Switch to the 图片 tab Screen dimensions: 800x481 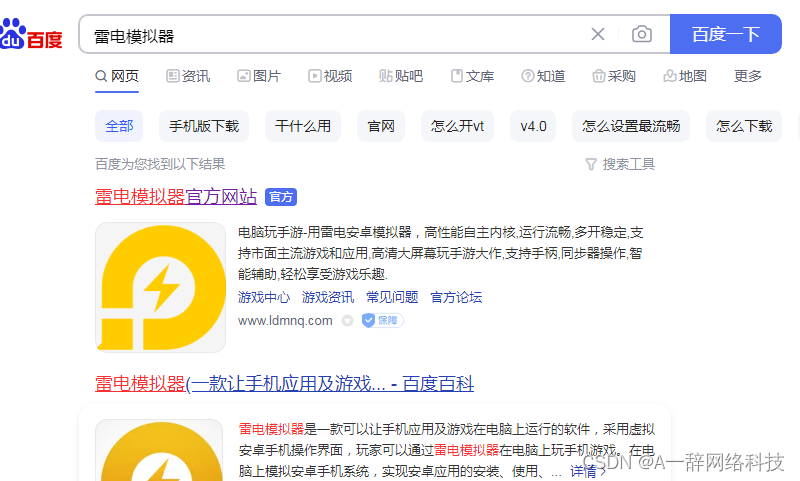pos(259,77)
